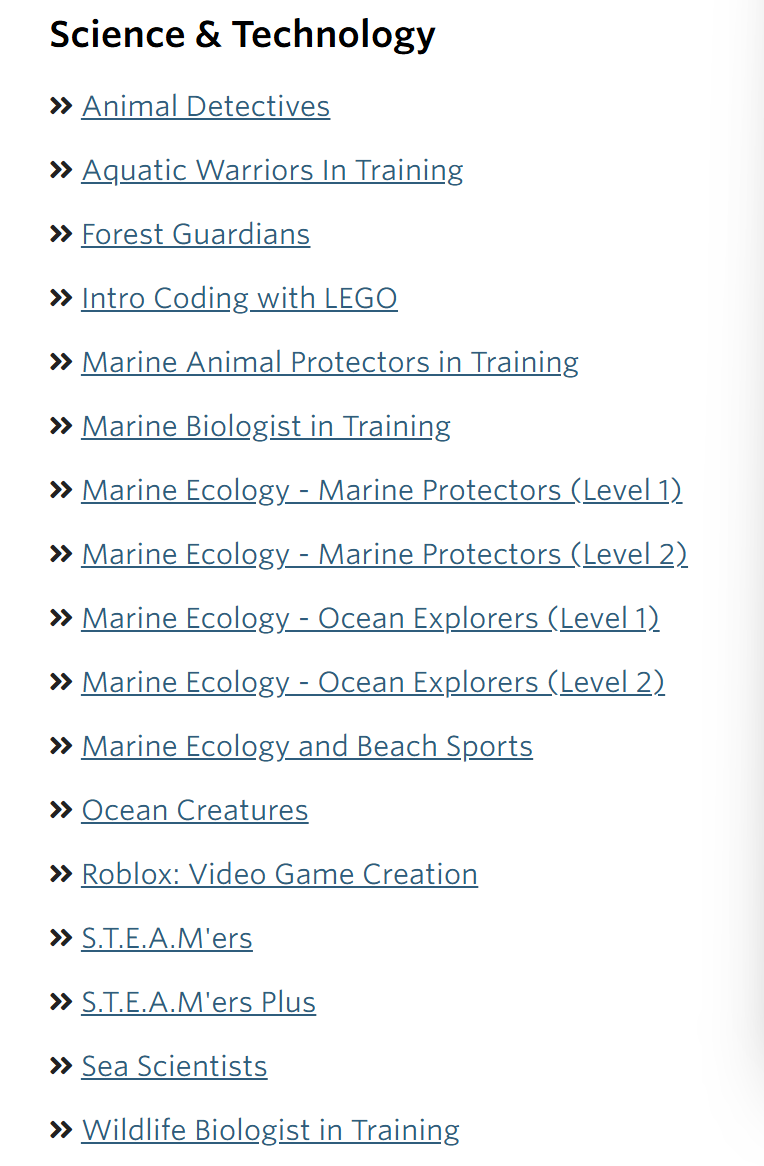Click the chevron bullet beside Animal Detectives

(x=61, y=106)
